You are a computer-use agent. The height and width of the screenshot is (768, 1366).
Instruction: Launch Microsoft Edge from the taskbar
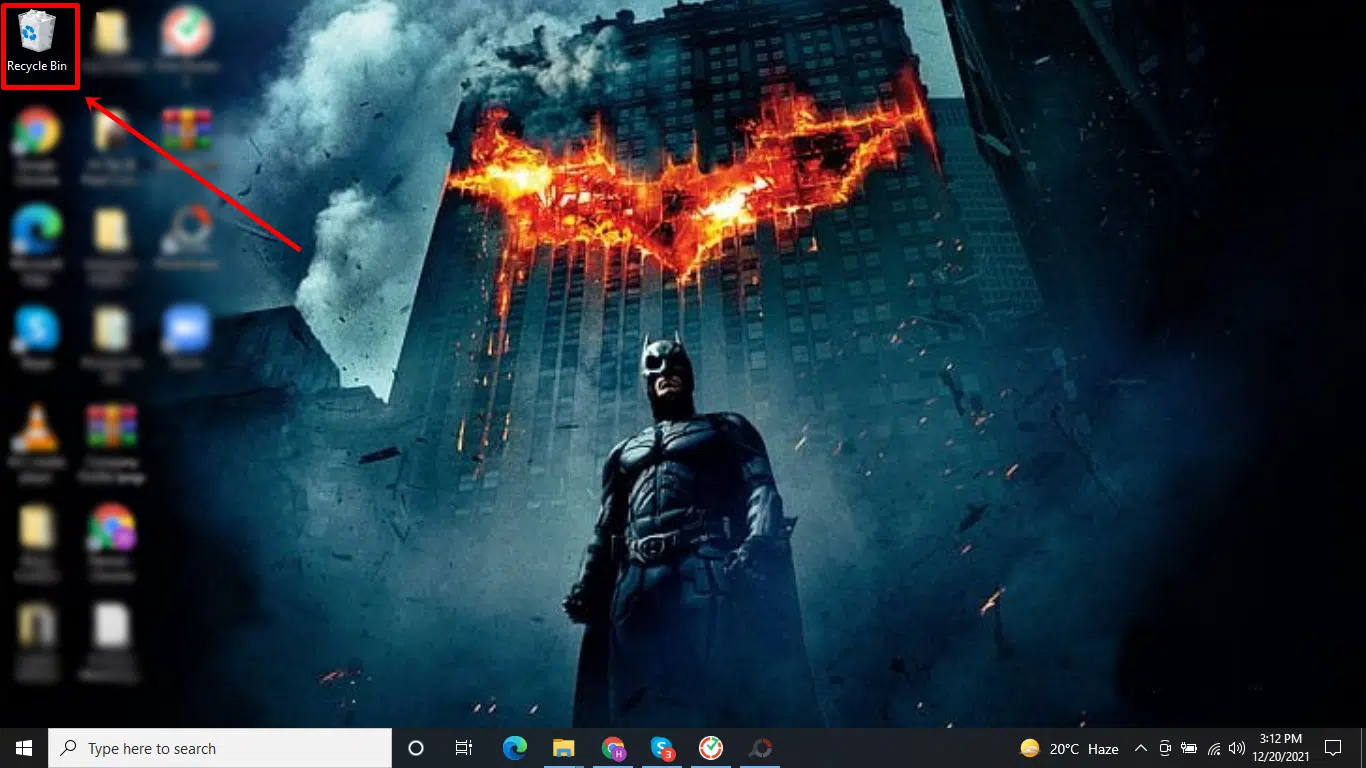coord(515,748)
